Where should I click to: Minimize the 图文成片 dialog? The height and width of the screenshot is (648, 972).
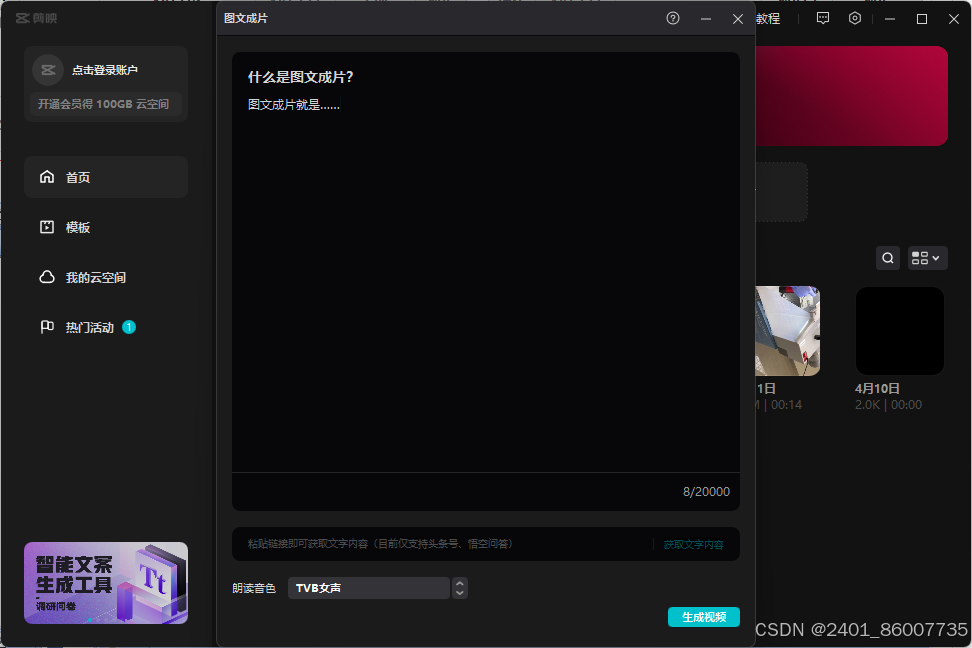tap(705, 19)
